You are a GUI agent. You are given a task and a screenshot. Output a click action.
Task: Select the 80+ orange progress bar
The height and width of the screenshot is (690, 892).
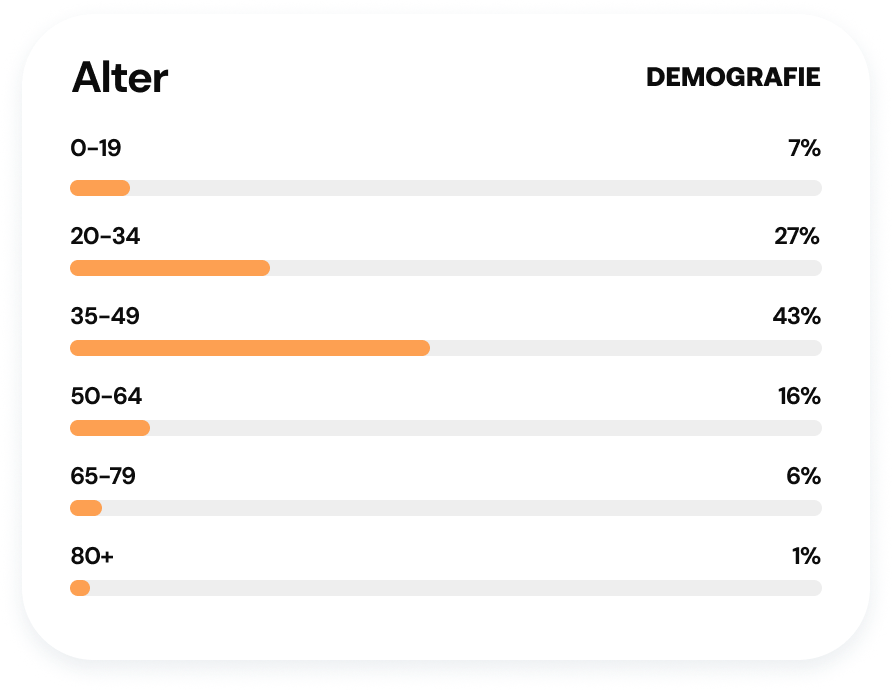pos(80,588)
